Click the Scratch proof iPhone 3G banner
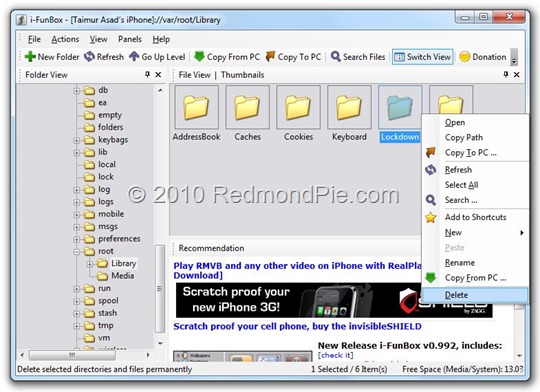The width and height of the screenshot is (540, 392). point(334,300)
